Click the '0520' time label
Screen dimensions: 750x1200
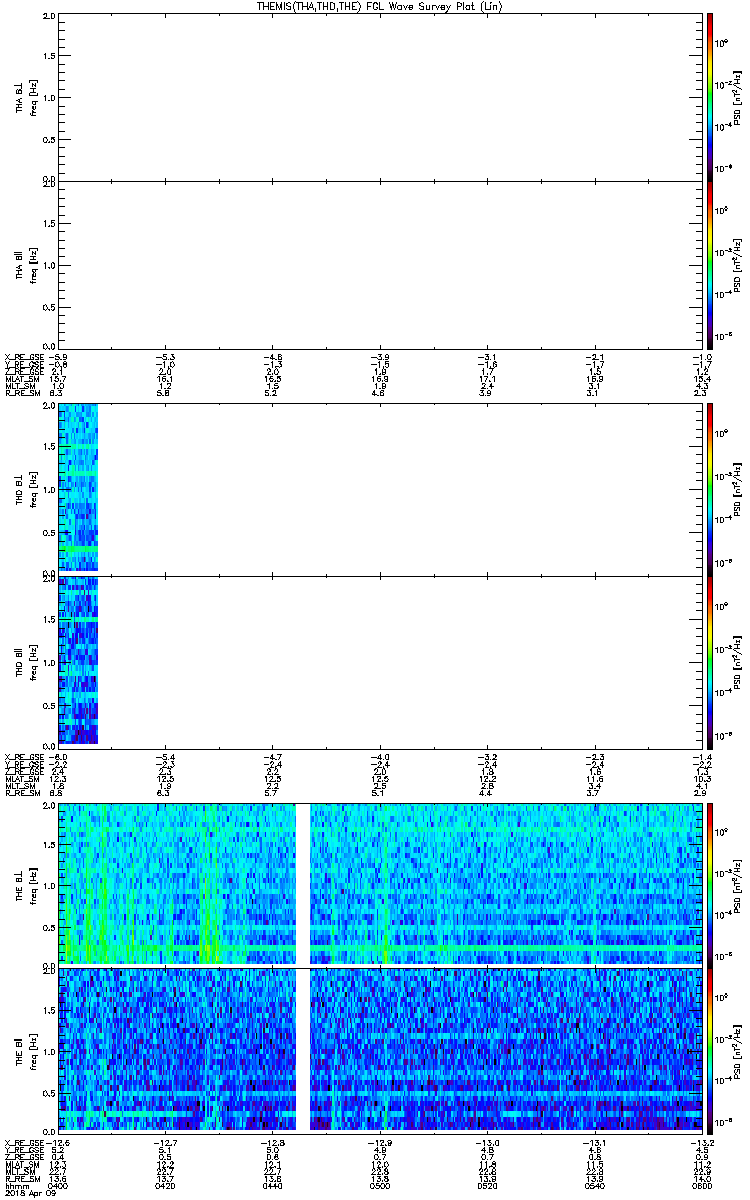tap(487, 1185)
